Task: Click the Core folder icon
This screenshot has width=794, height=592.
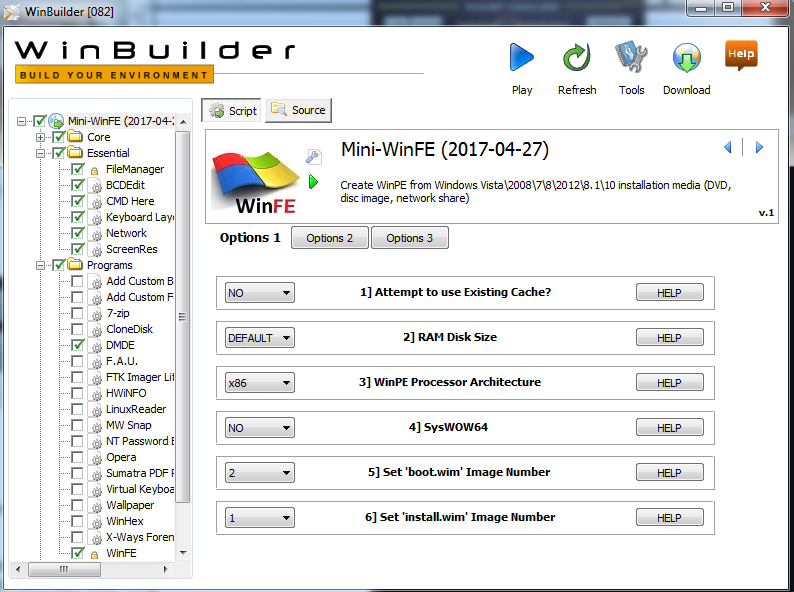Action: coord(75,137)
